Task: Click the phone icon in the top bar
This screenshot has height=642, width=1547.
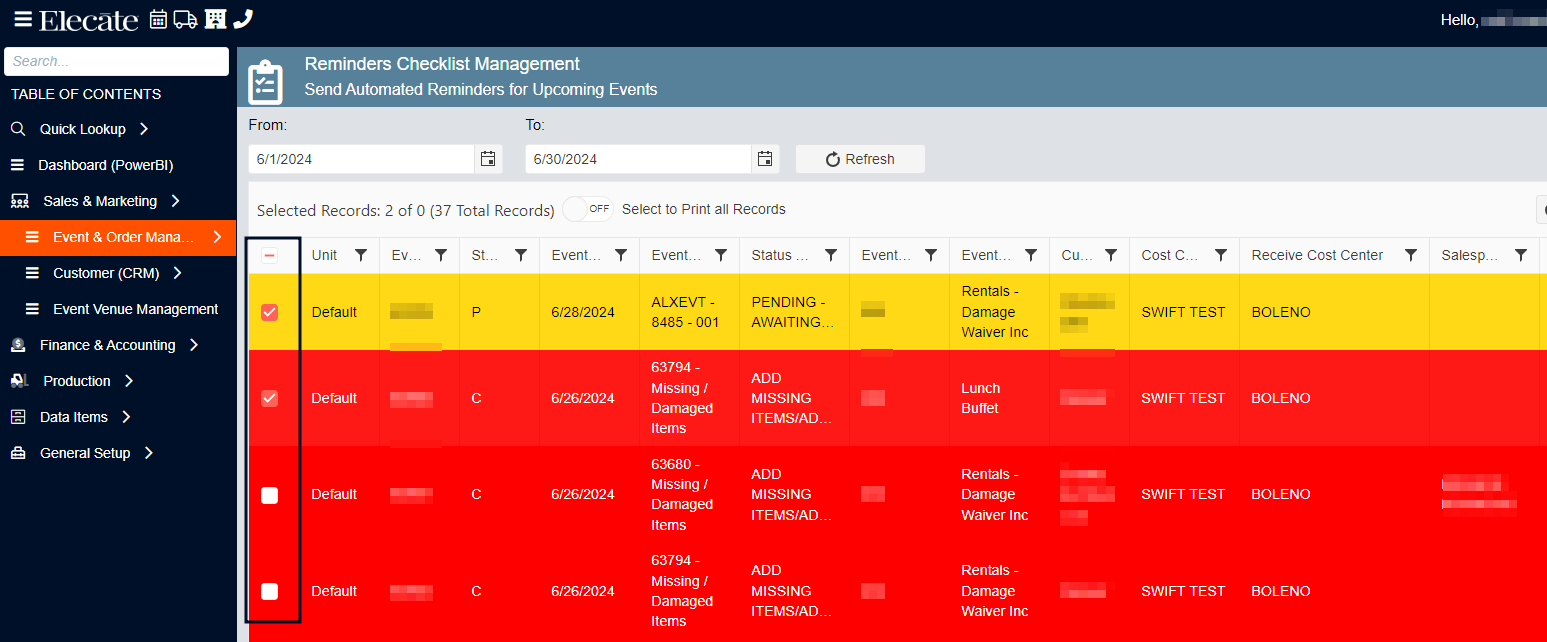Action: coord(242,18)
